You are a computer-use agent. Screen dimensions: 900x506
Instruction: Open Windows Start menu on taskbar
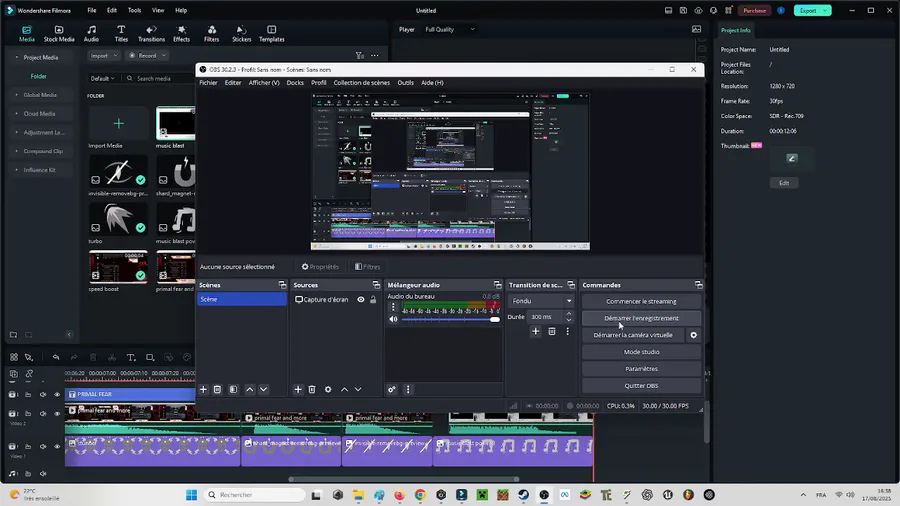click(192, 495)
